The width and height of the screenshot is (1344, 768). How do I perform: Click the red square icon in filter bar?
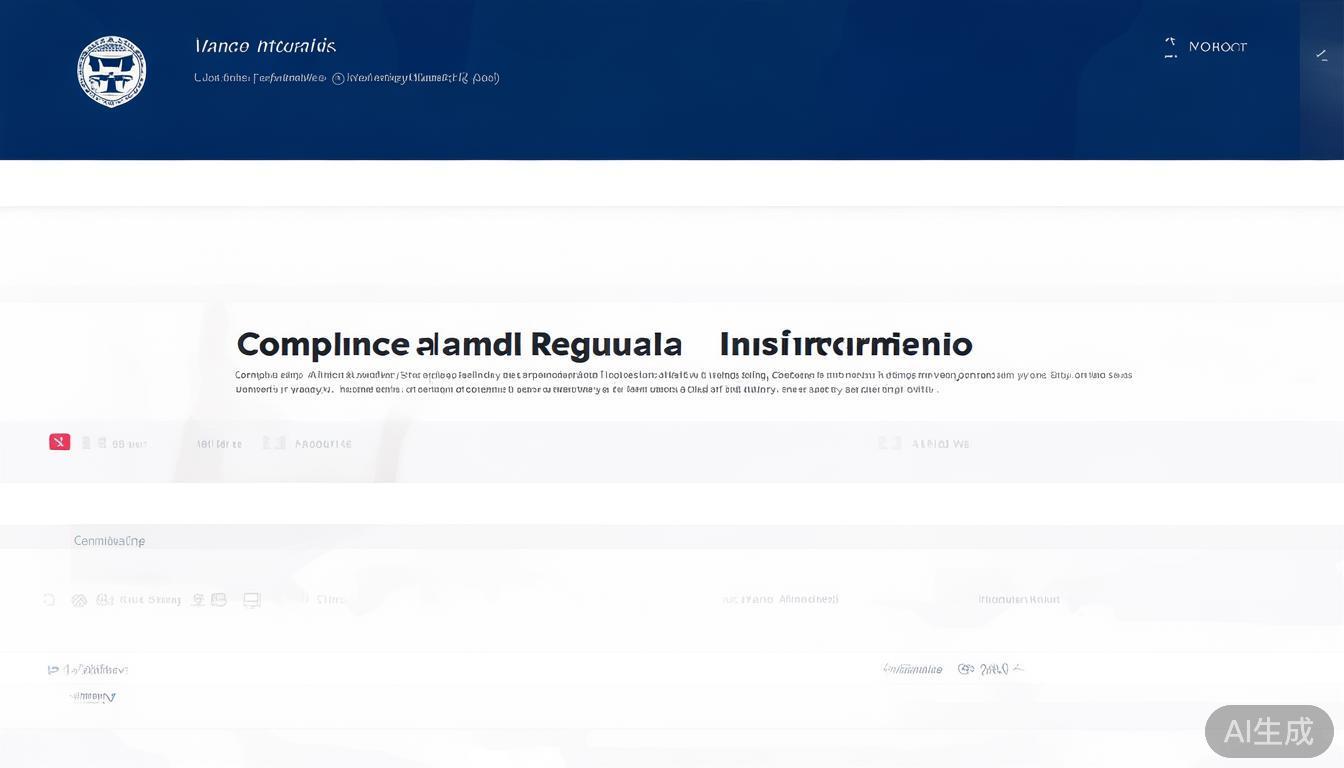(x=60, y=442)
